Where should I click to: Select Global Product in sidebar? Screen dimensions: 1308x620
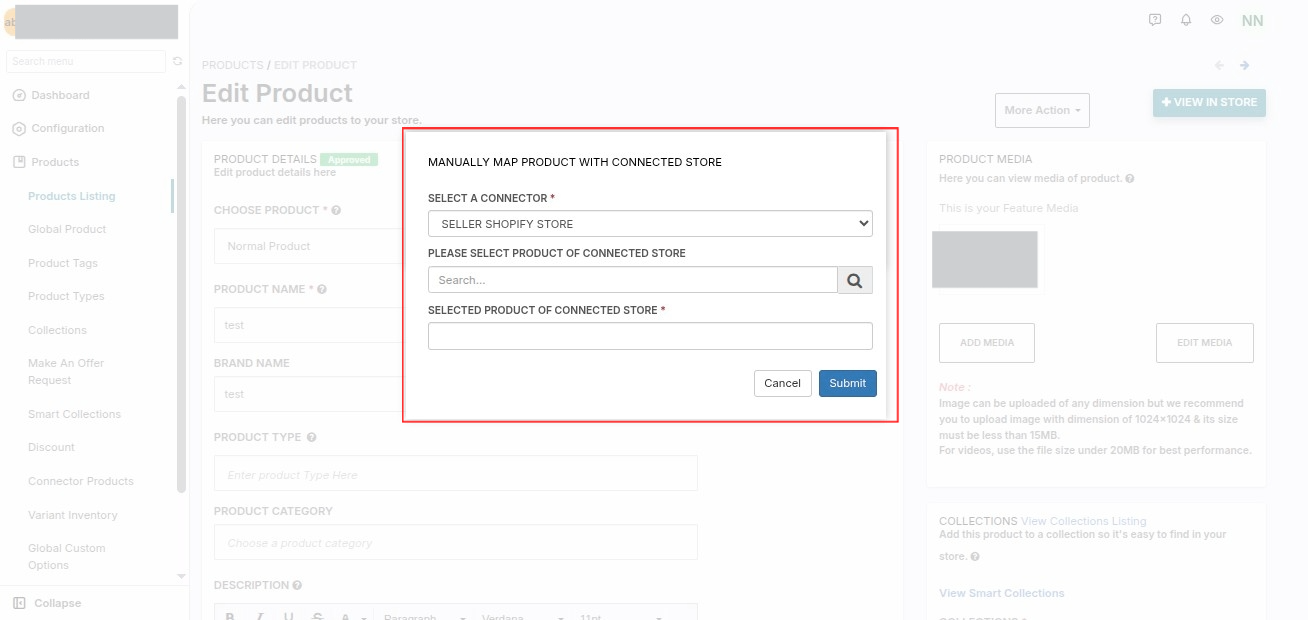(67, 229)
